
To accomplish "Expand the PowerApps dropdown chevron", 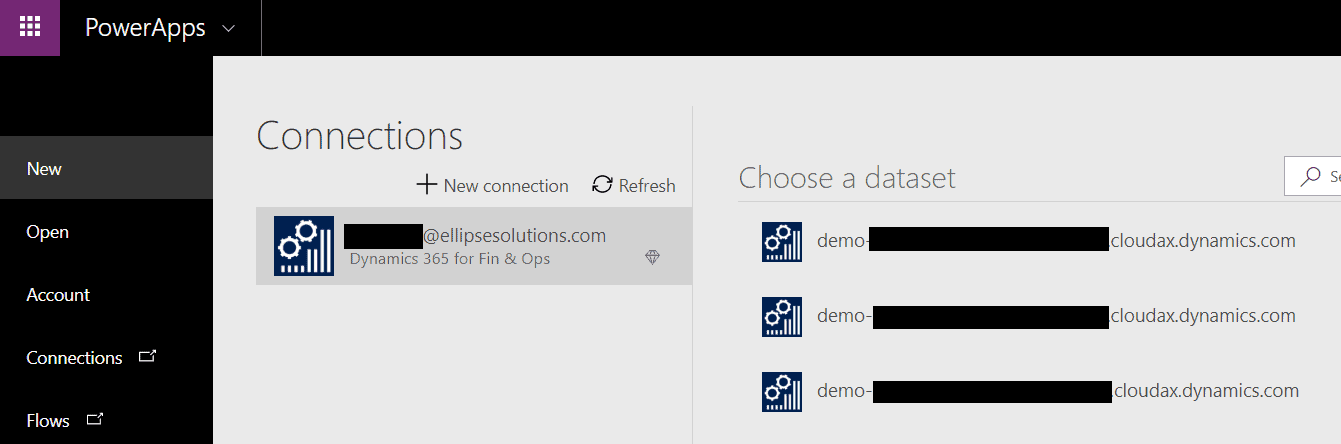I will (229, 29).
